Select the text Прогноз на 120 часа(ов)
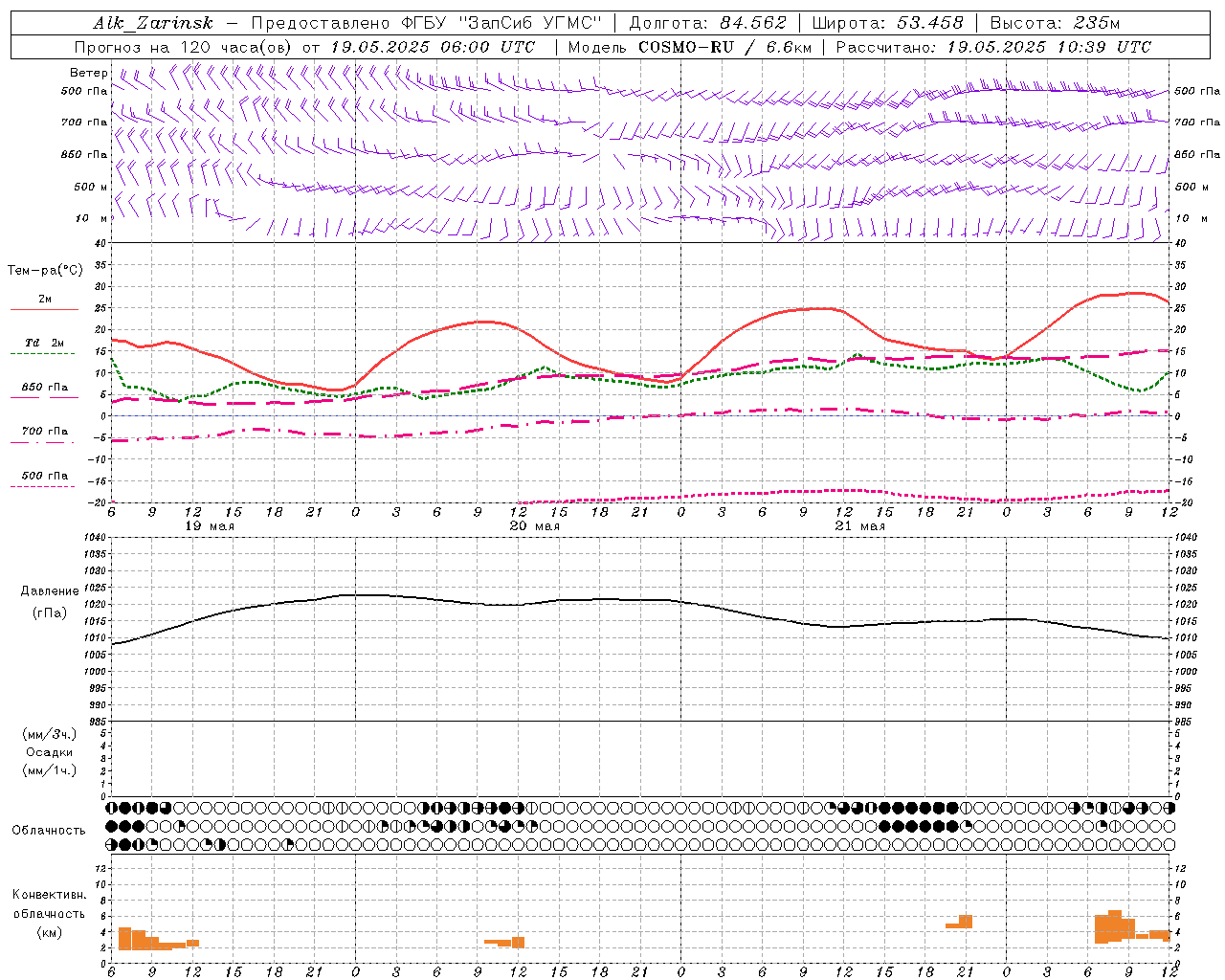Viewport: 1225px width, 980px height. [x=185, y=47]
